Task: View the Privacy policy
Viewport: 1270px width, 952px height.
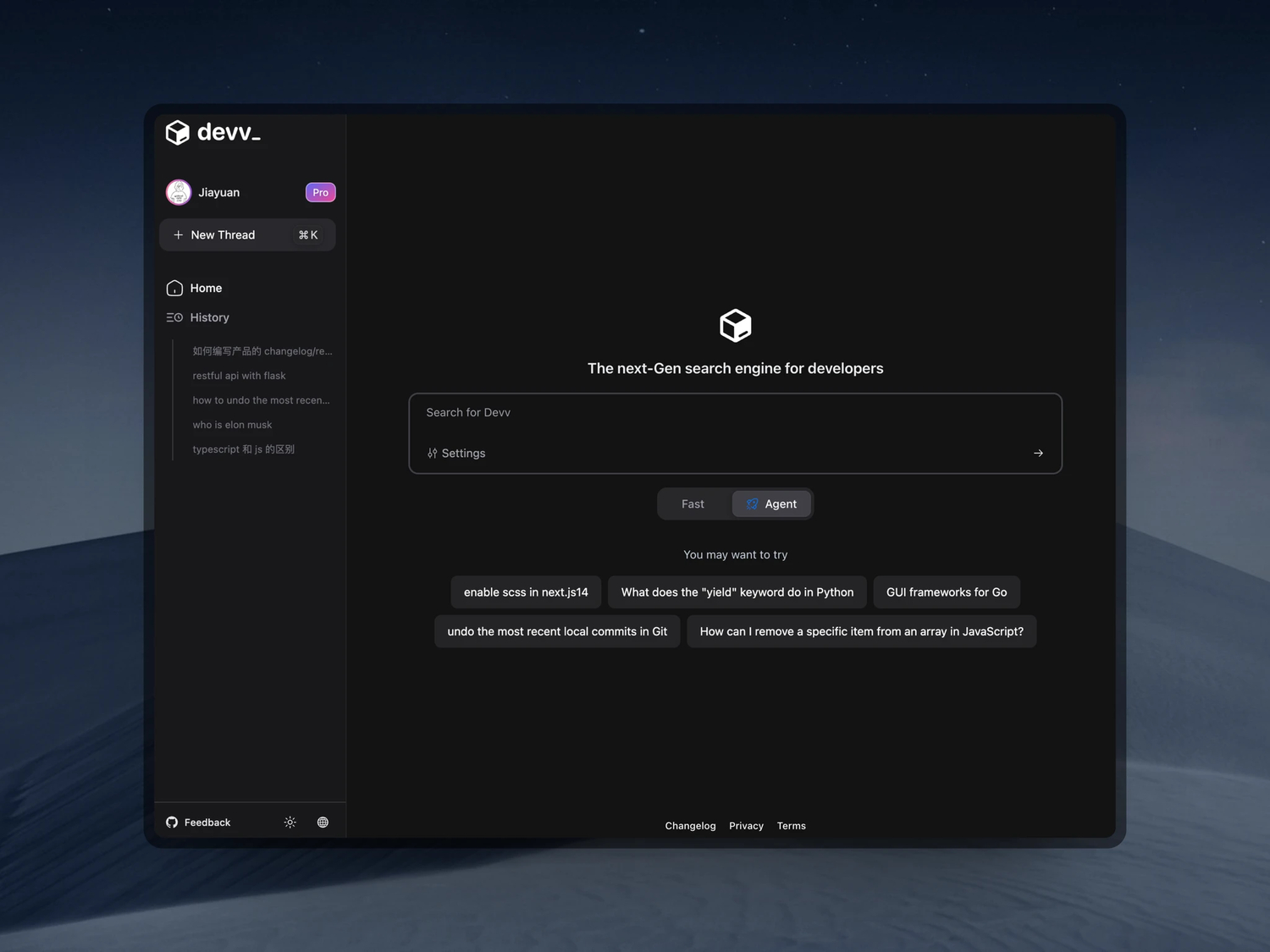Action: (x=746, y=825)
